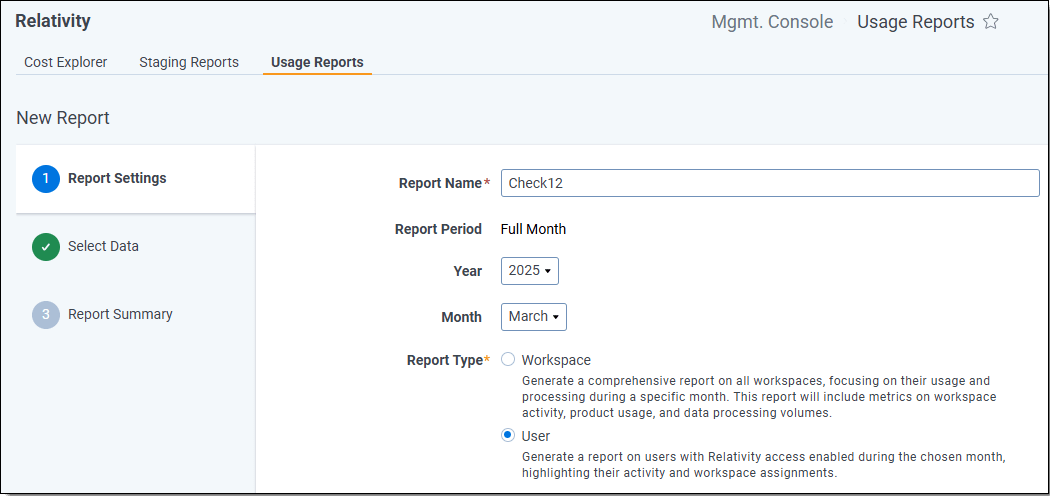Click the step 1 circle icon

click(46, 179)
